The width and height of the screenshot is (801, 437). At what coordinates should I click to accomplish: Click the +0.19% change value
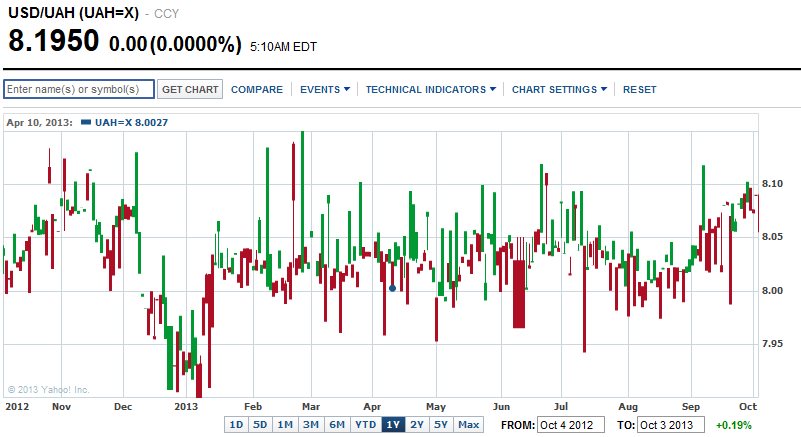pos(734,425)
